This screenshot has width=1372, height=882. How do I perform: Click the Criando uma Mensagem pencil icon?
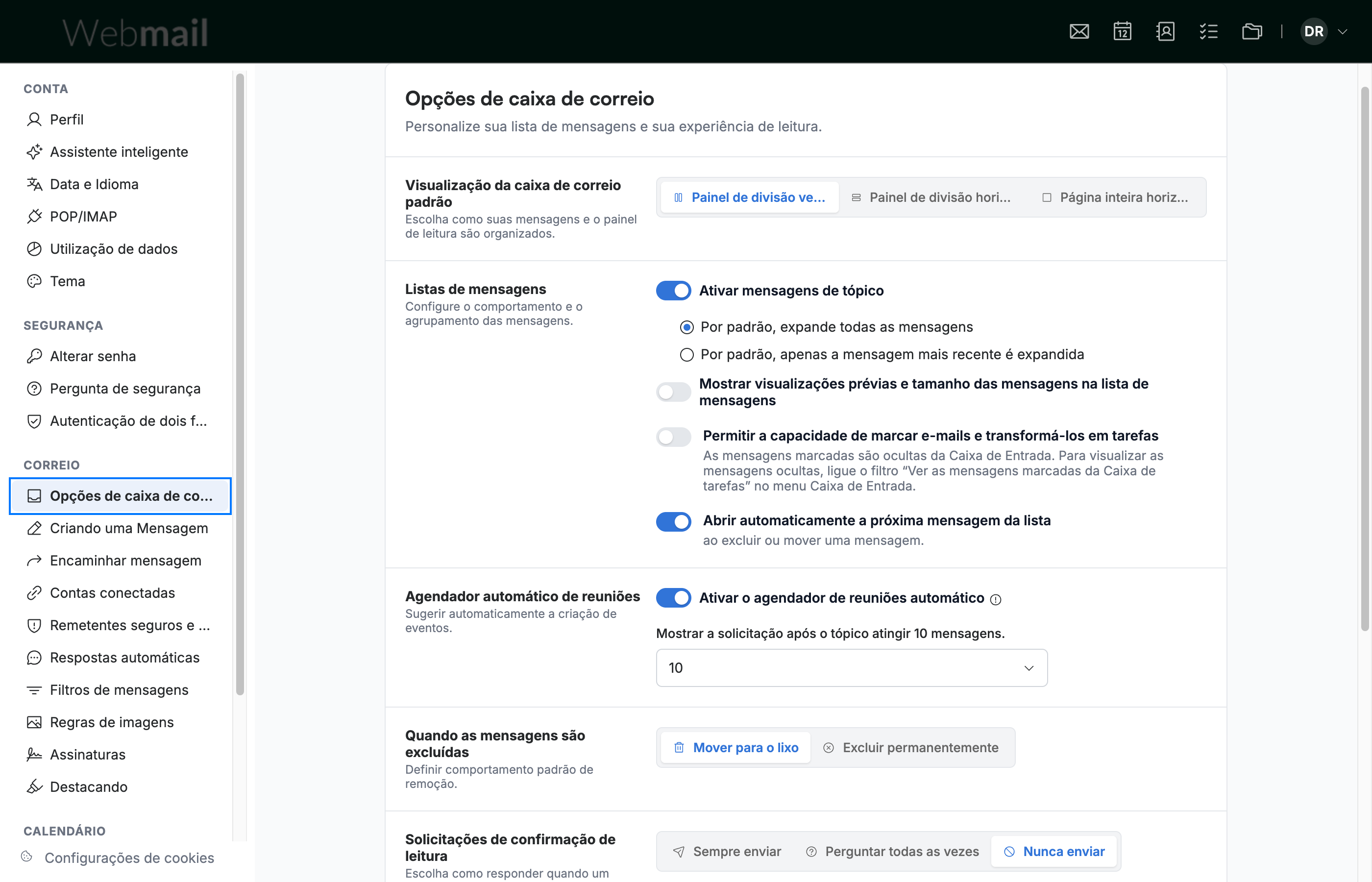(34, 528)
